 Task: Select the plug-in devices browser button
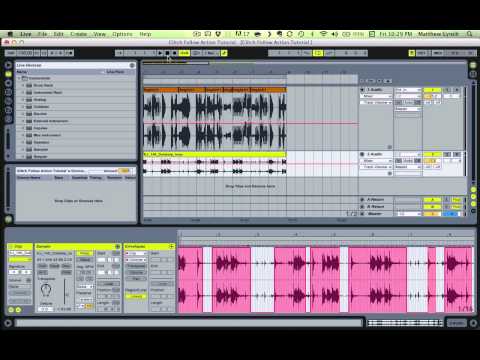(9, 83)
